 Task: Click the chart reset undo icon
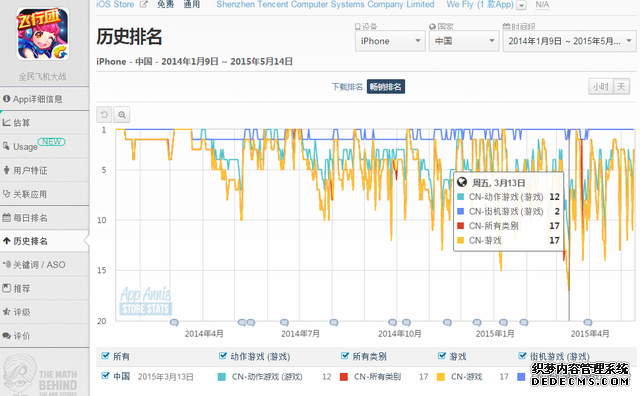click(x=104, y=115)
